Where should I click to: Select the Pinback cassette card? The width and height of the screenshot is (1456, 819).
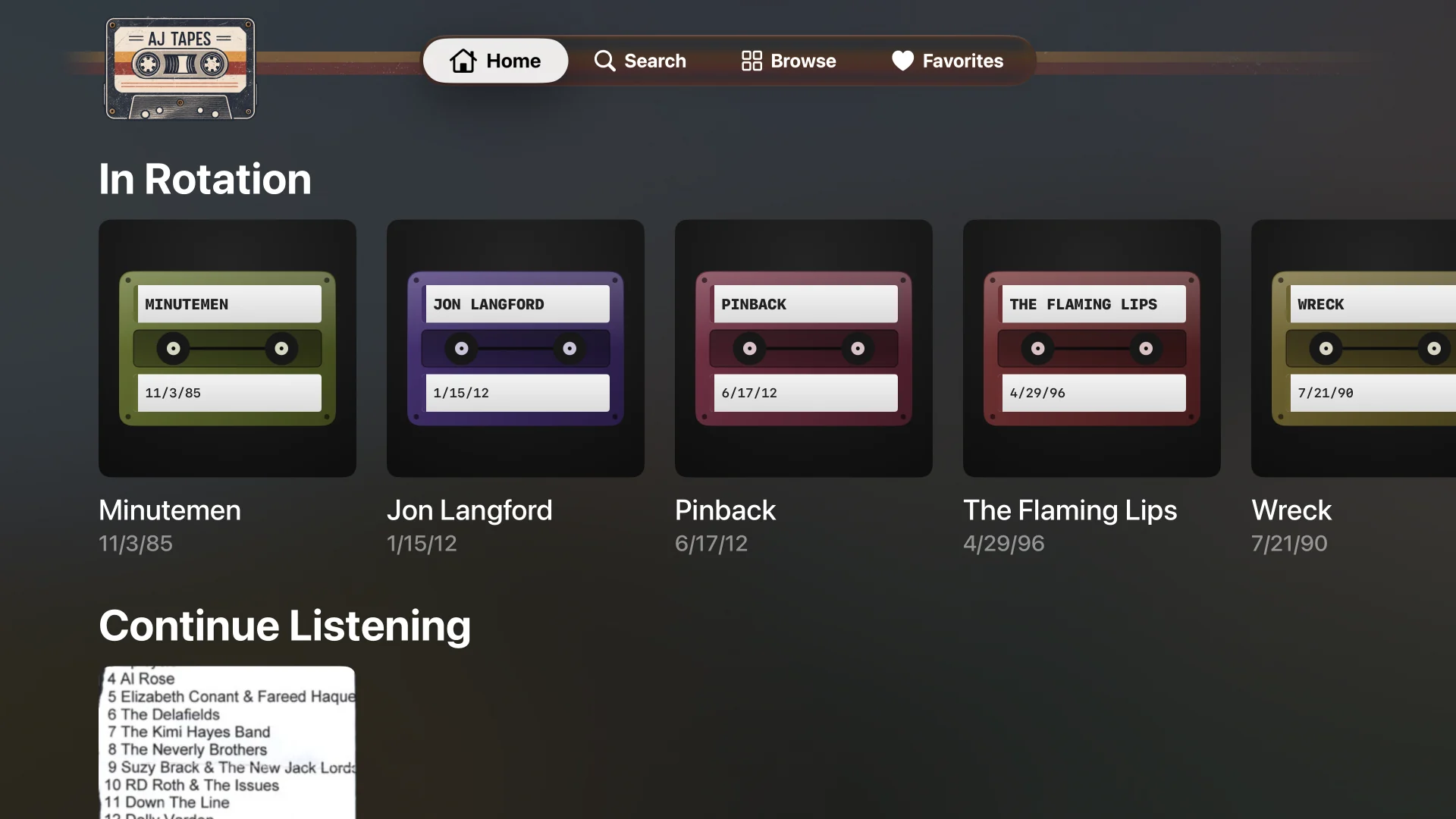[804, 348]
